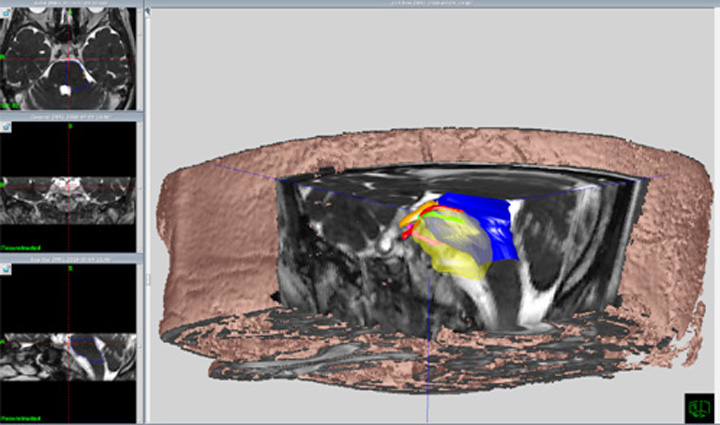Viewport: 720px width, 425px height.
Task: Click the camera icon in the axial view
Action: coord(6,13)
